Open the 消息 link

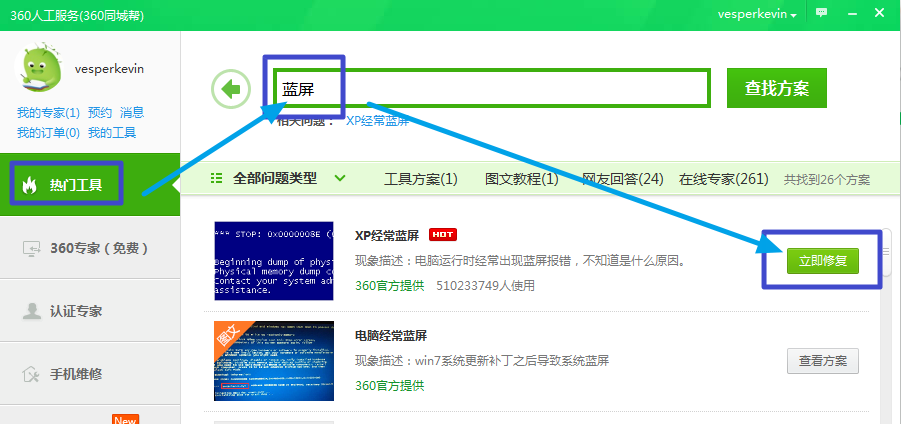(x=132, y=112)
